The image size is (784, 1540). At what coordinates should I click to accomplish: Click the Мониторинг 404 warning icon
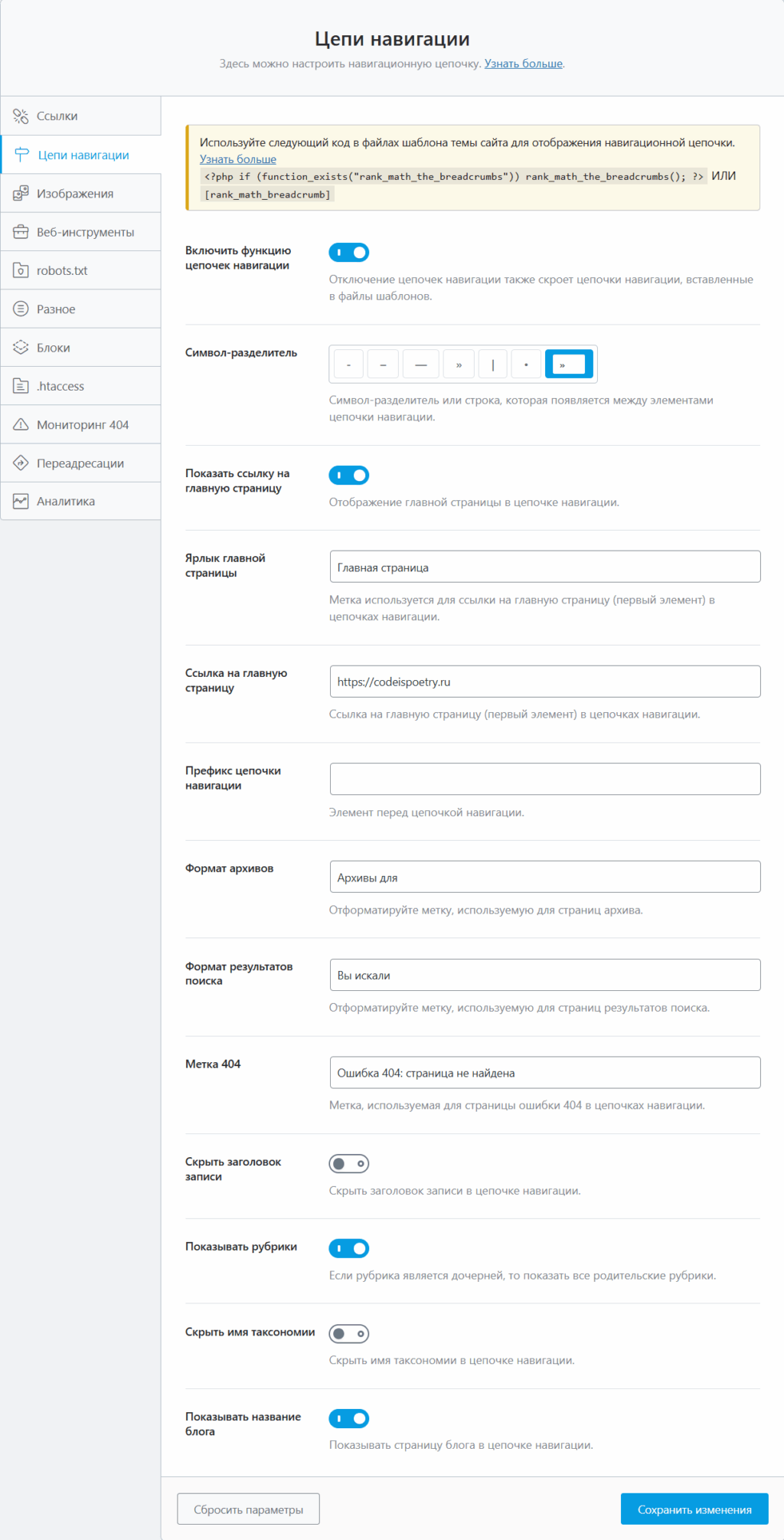21,424
